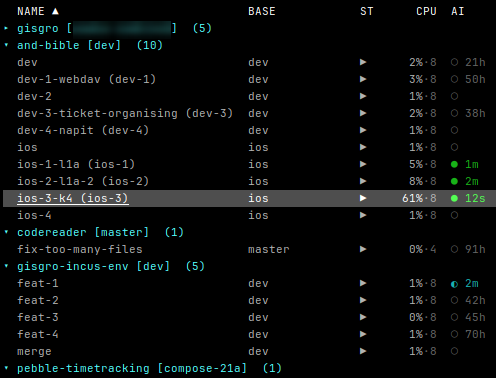This screenshot has height=378, width=496.
Task: Click the running status icon for dev-4-napit
Action: 363,130
